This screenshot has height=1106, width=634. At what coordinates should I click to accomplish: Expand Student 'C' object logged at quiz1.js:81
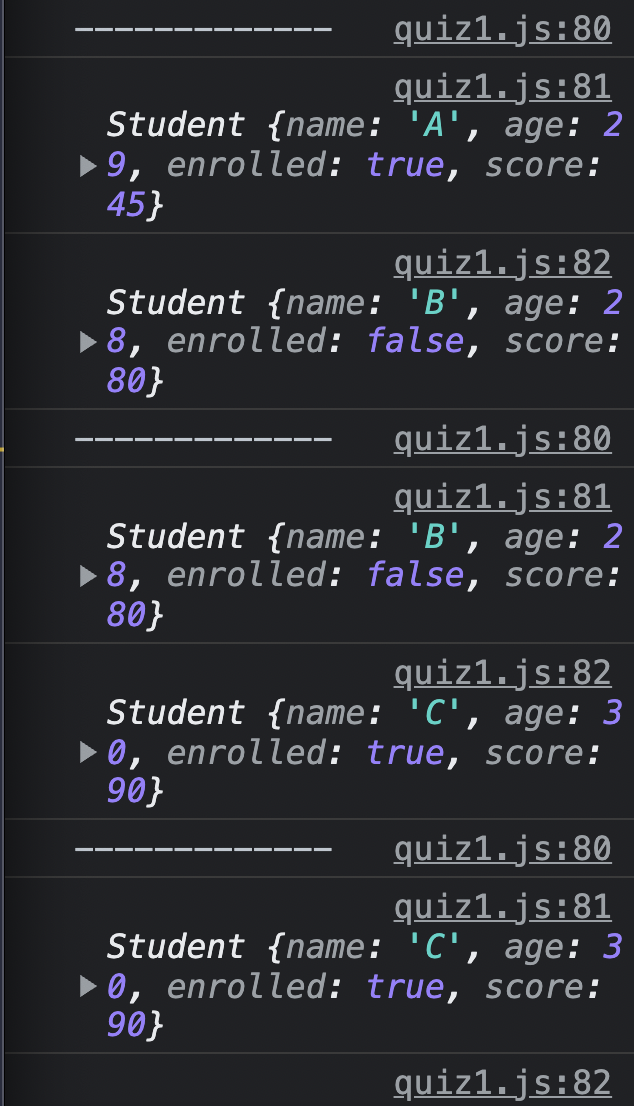87,987
